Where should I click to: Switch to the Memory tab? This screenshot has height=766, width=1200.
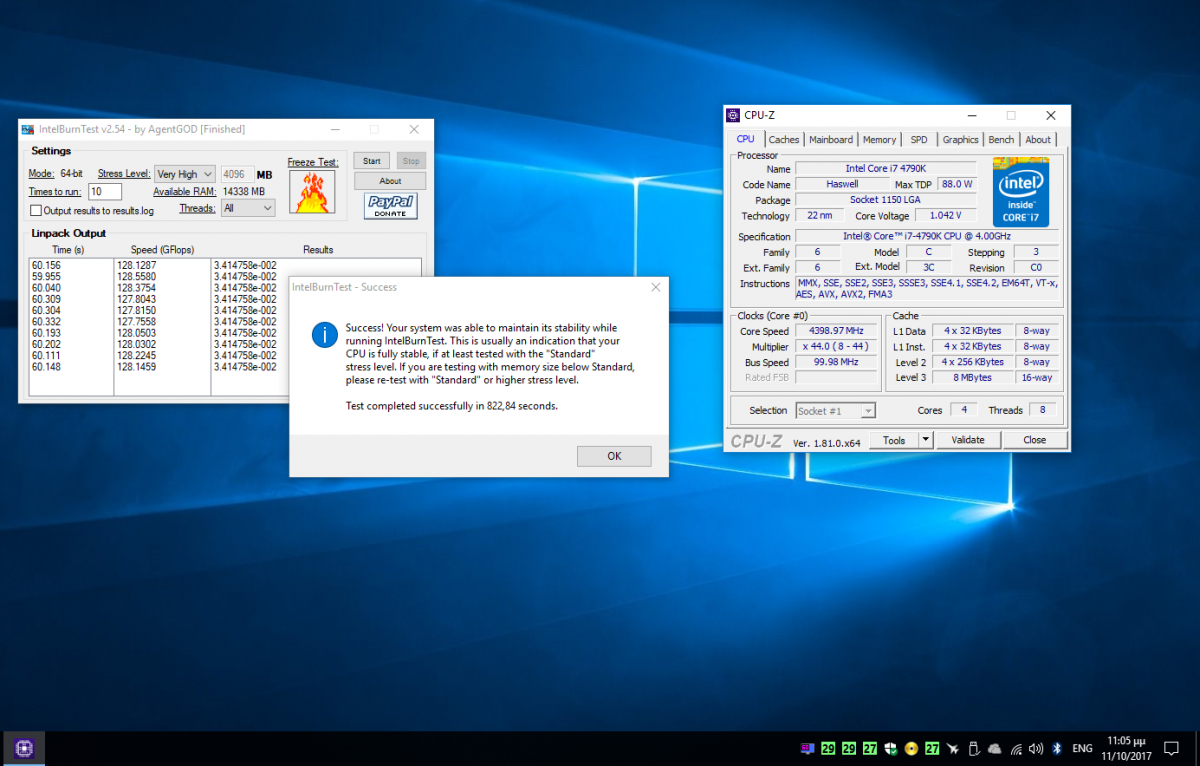(x=880, y=140)
